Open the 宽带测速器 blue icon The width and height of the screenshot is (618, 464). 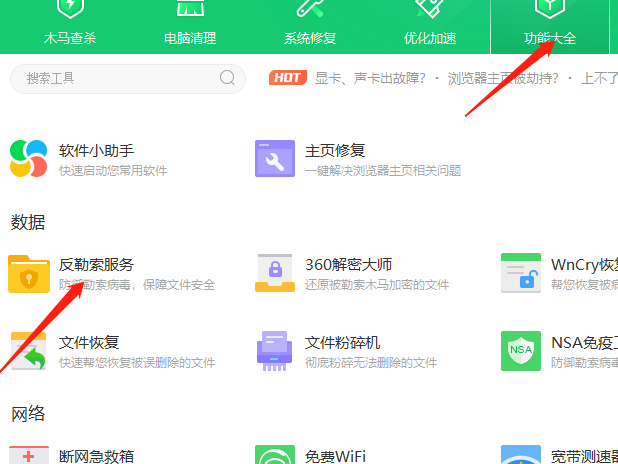tap(521, 455)
